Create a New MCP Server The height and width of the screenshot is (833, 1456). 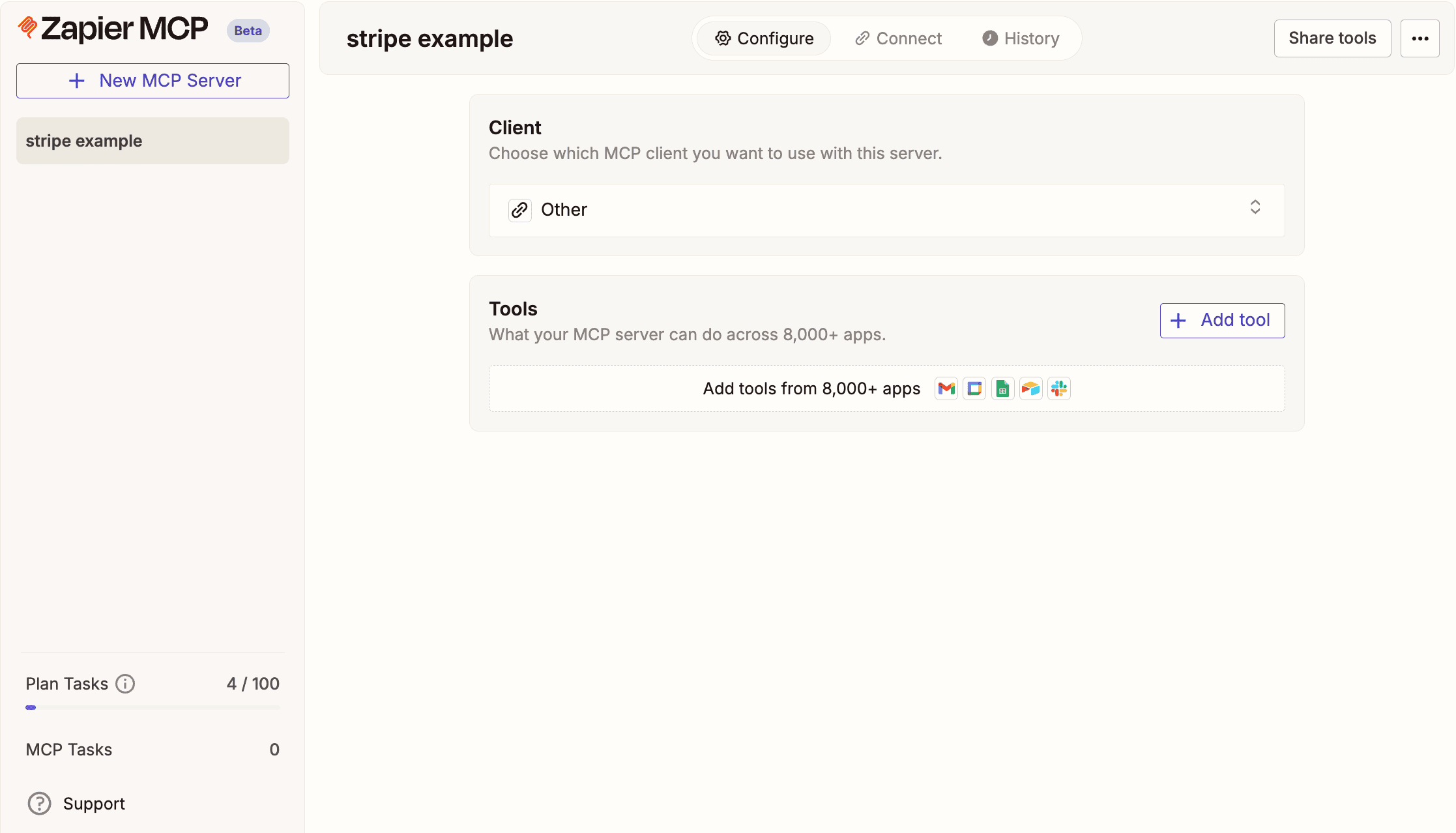click(x=153, y=81)
